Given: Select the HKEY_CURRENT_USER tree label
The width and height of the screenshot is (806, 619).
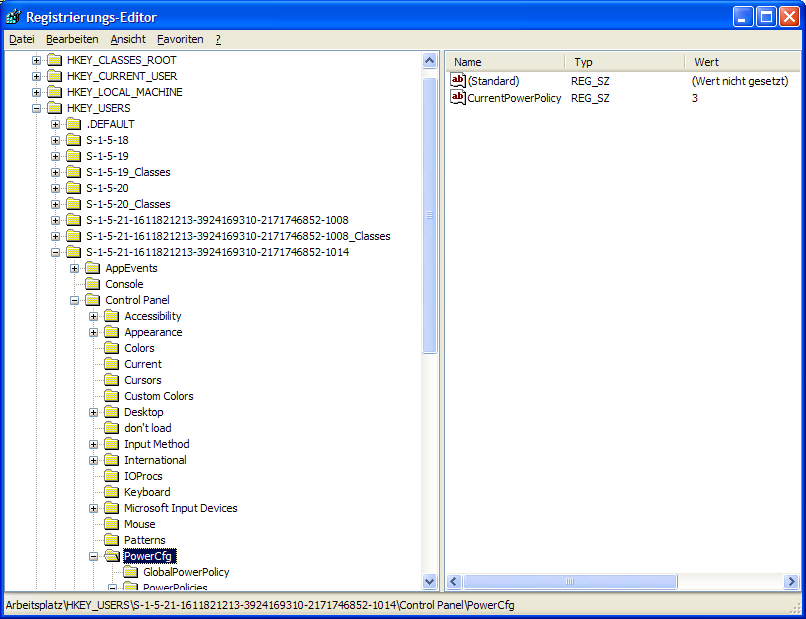Looking at the screenshot, I should coord(122,76).
